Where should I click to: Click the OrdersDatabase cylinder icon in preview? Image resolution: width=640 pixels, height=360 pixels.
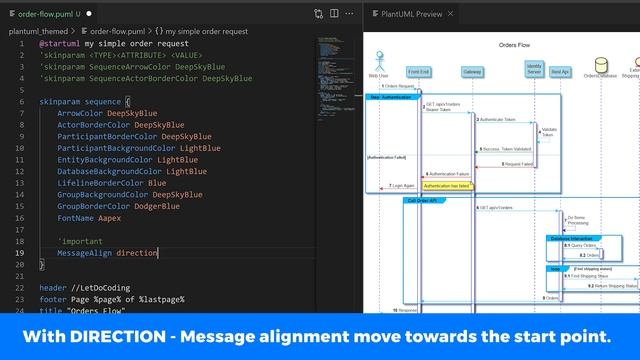[601, 65]
